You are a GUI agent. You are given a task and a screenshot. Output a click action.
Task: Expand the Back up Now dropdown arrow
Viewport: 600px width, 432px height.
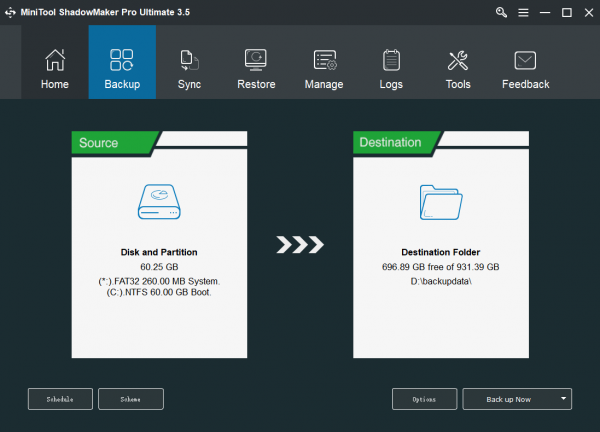pos(563,399)
